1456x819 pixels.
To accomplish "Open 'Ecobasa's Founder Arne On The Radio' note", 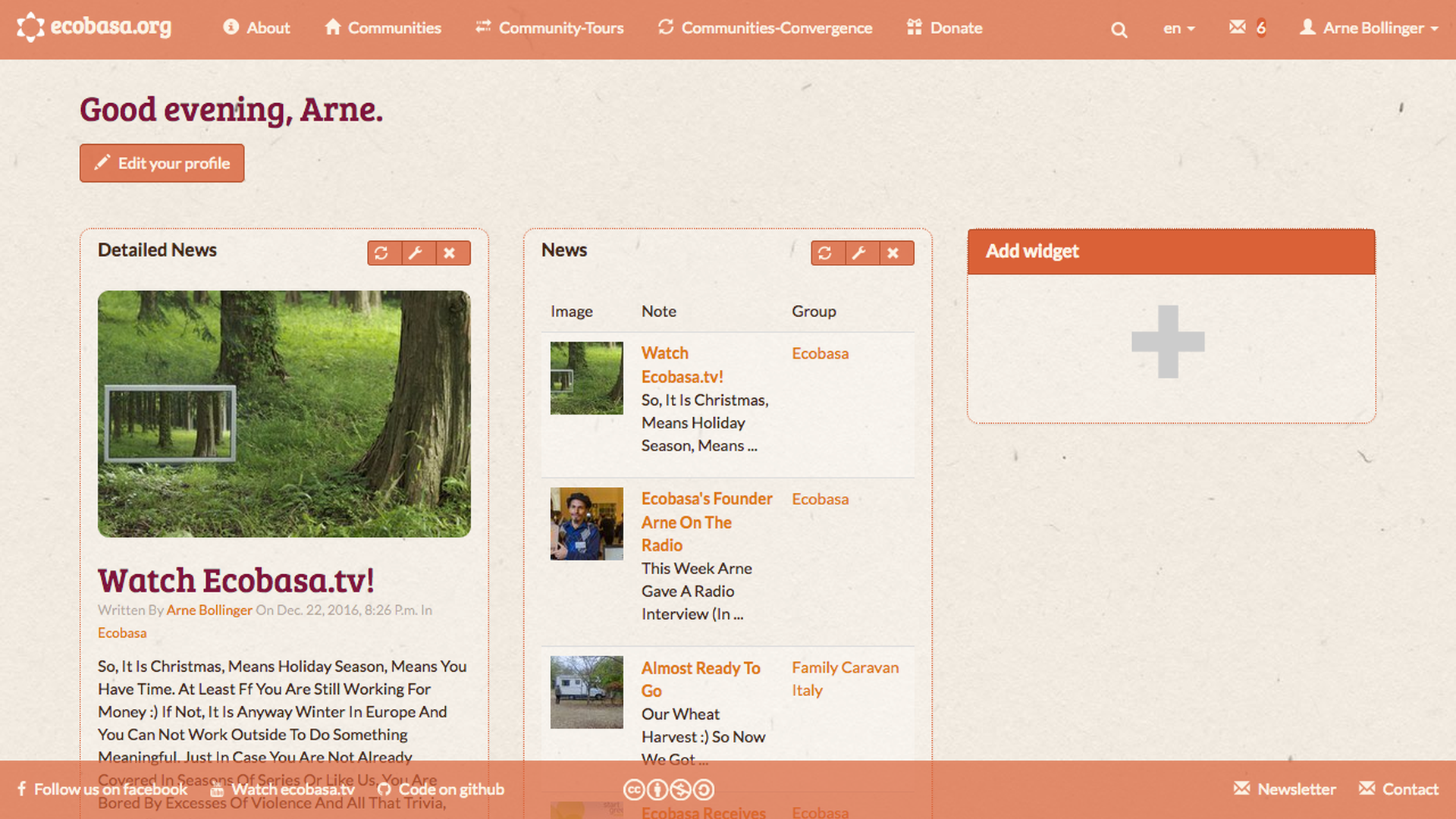I will click(x=707, y=522).
